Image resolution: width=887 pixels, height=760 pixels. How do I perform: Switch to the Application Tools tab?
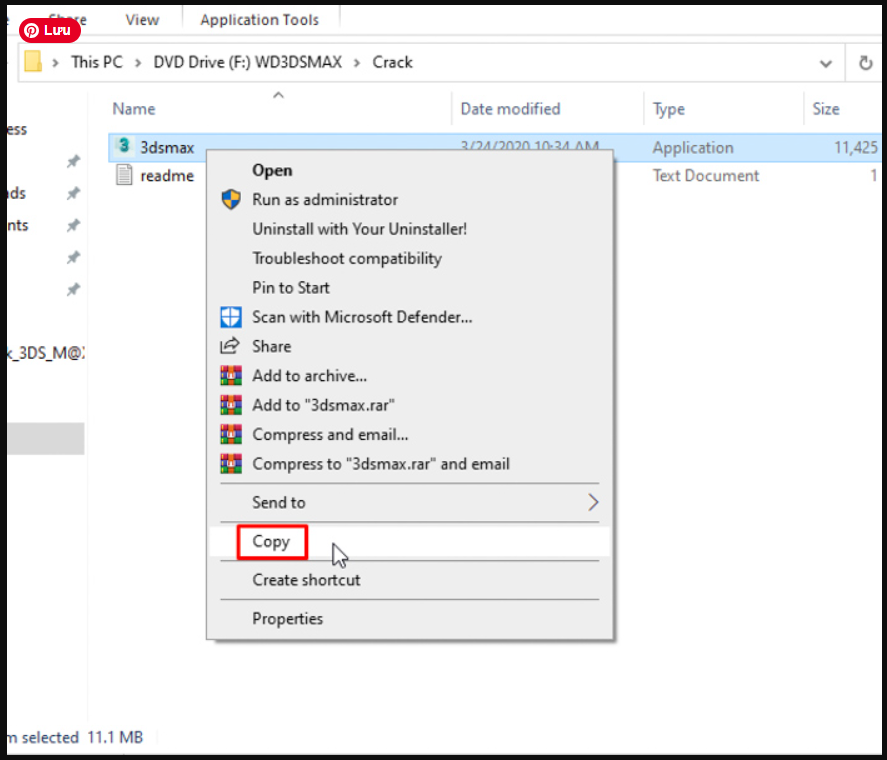tap(259, 19)
